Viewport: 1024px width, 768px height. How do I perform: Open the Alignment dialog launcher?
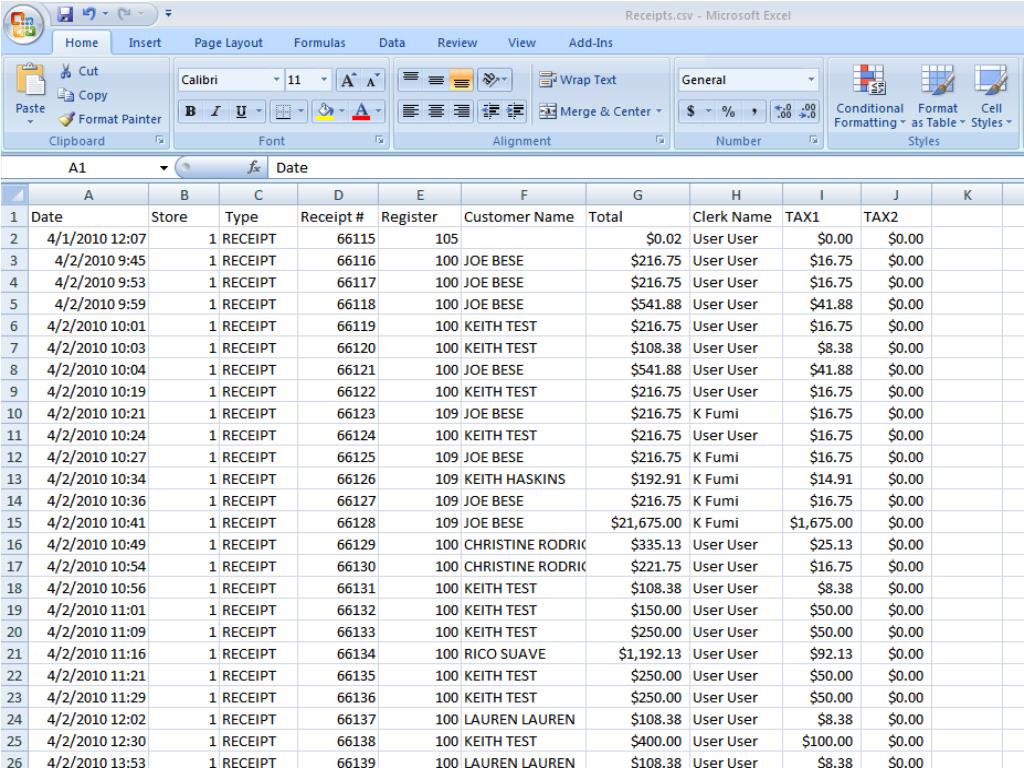pos(660,140)
